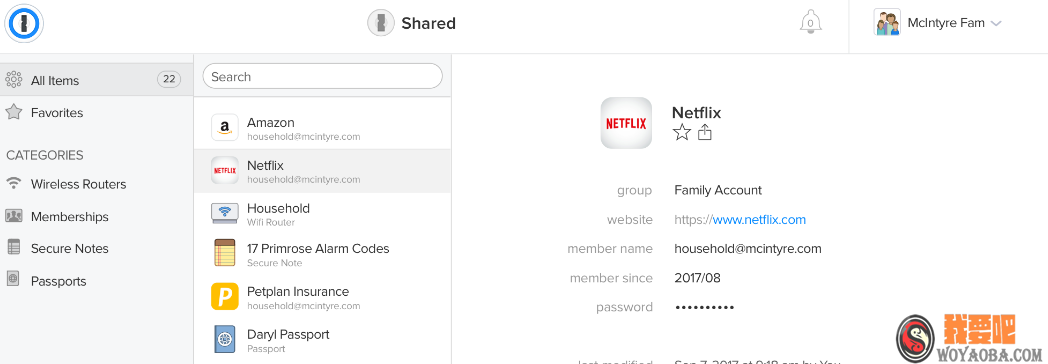
Task: Click the Passports category icon
Action: pos(13,280)
